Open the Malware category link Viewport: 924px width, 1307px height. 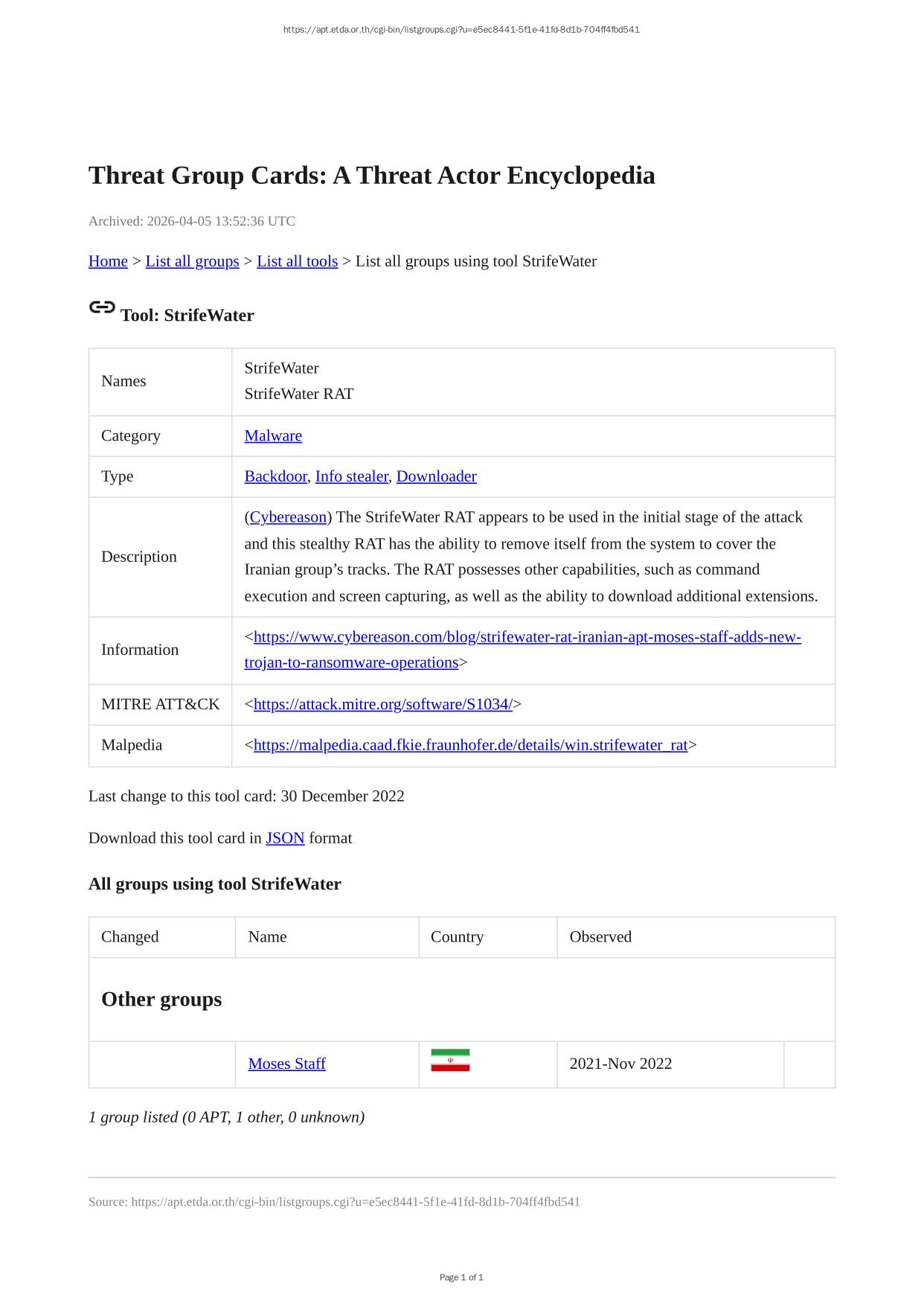273,435
